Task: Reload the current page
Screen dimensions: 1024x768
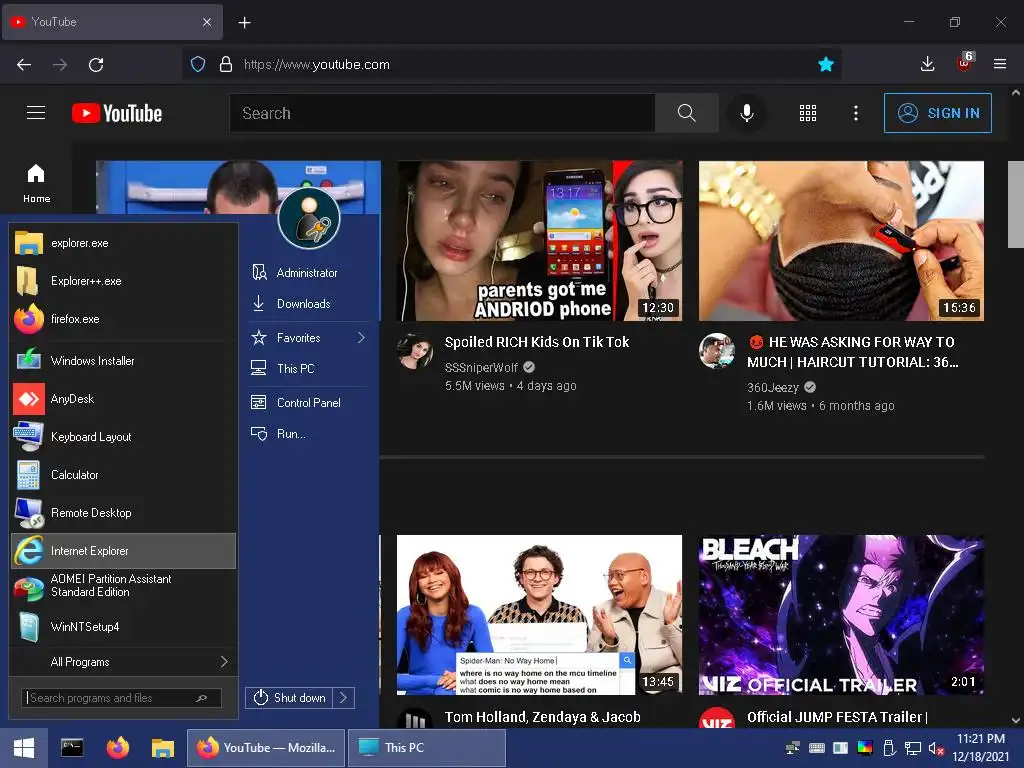Action: tap(96, 64)
